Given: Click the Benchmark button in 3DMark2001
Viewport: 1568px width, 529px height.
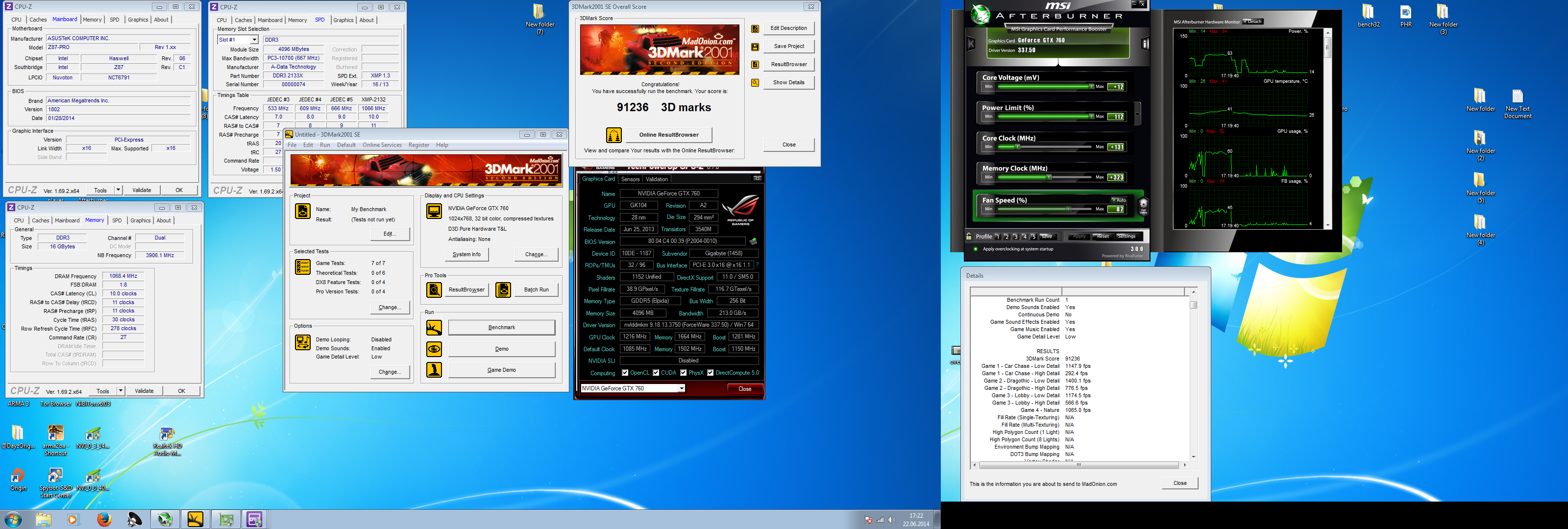Looking at the screenshot, I should click(502, 328).
